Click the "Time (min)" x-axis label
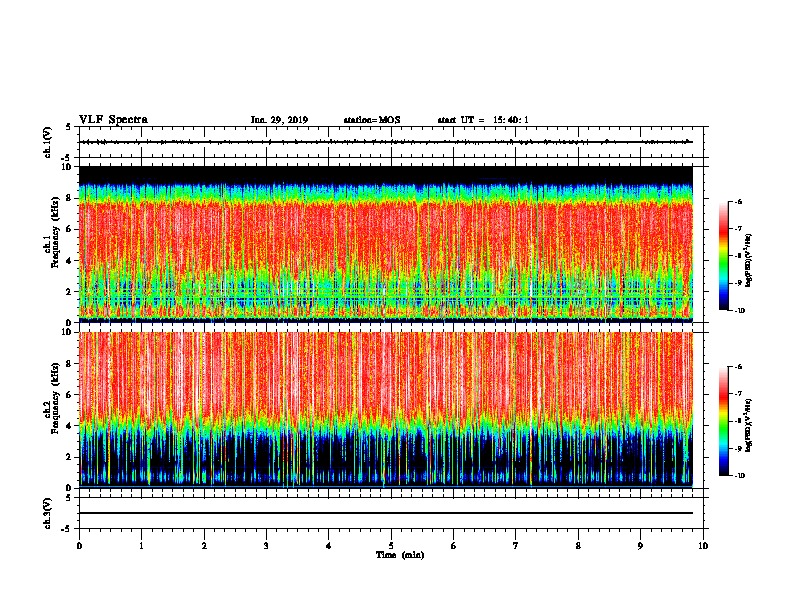 point(400,555)
